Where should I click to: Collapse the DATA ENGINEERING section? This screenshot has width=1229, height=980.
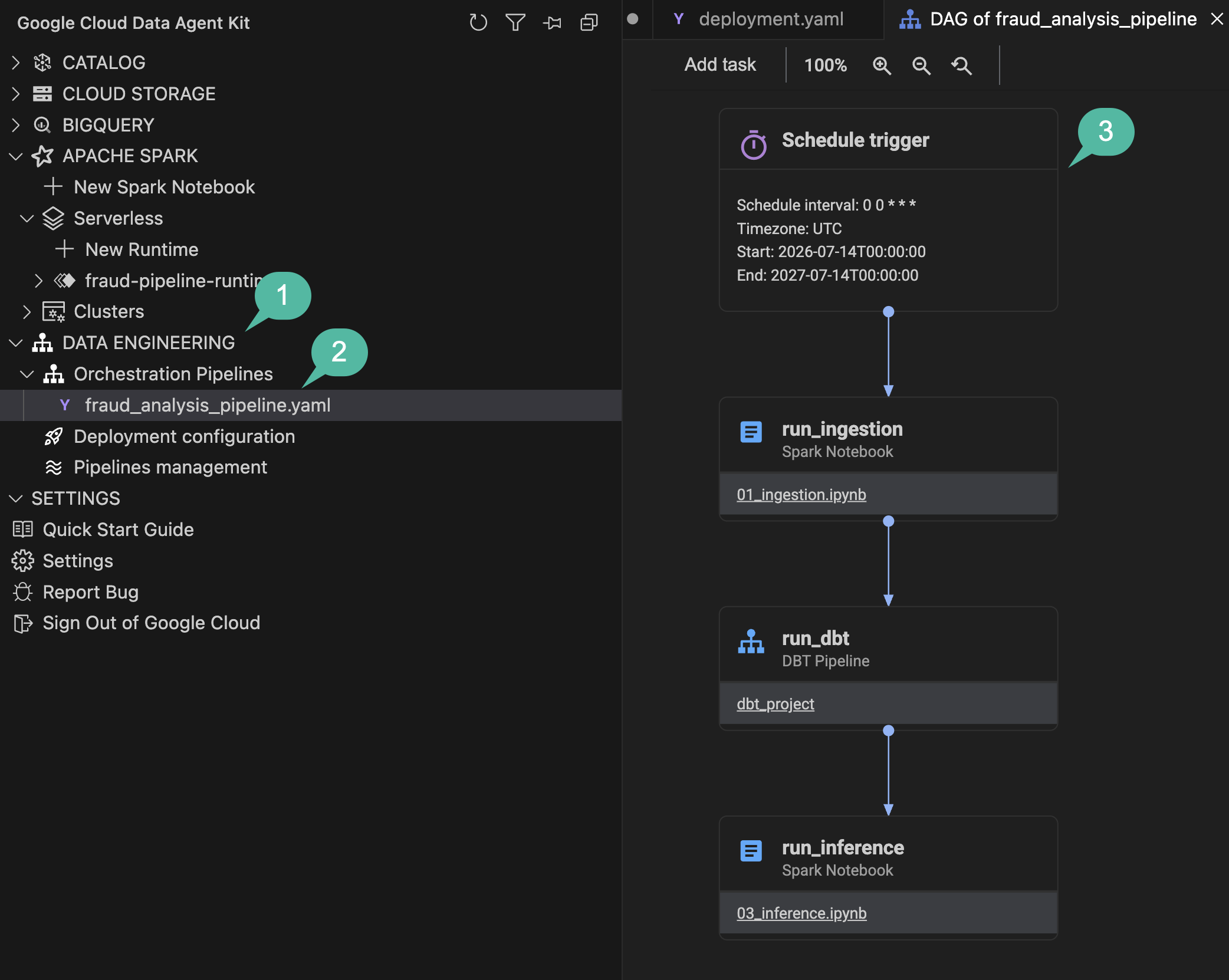(x=16, y=343)
